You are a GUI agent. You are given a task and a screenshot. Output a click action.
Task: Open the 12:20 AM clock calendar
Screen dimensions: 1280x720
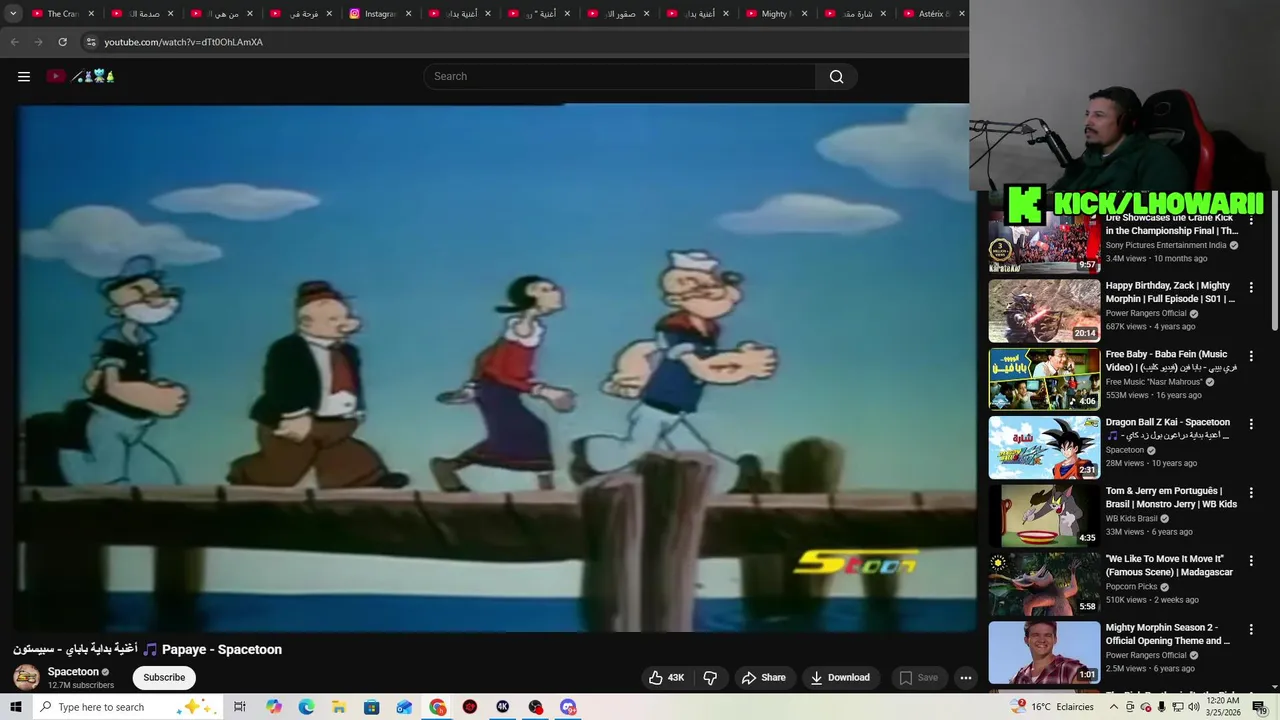point(1223,707)
